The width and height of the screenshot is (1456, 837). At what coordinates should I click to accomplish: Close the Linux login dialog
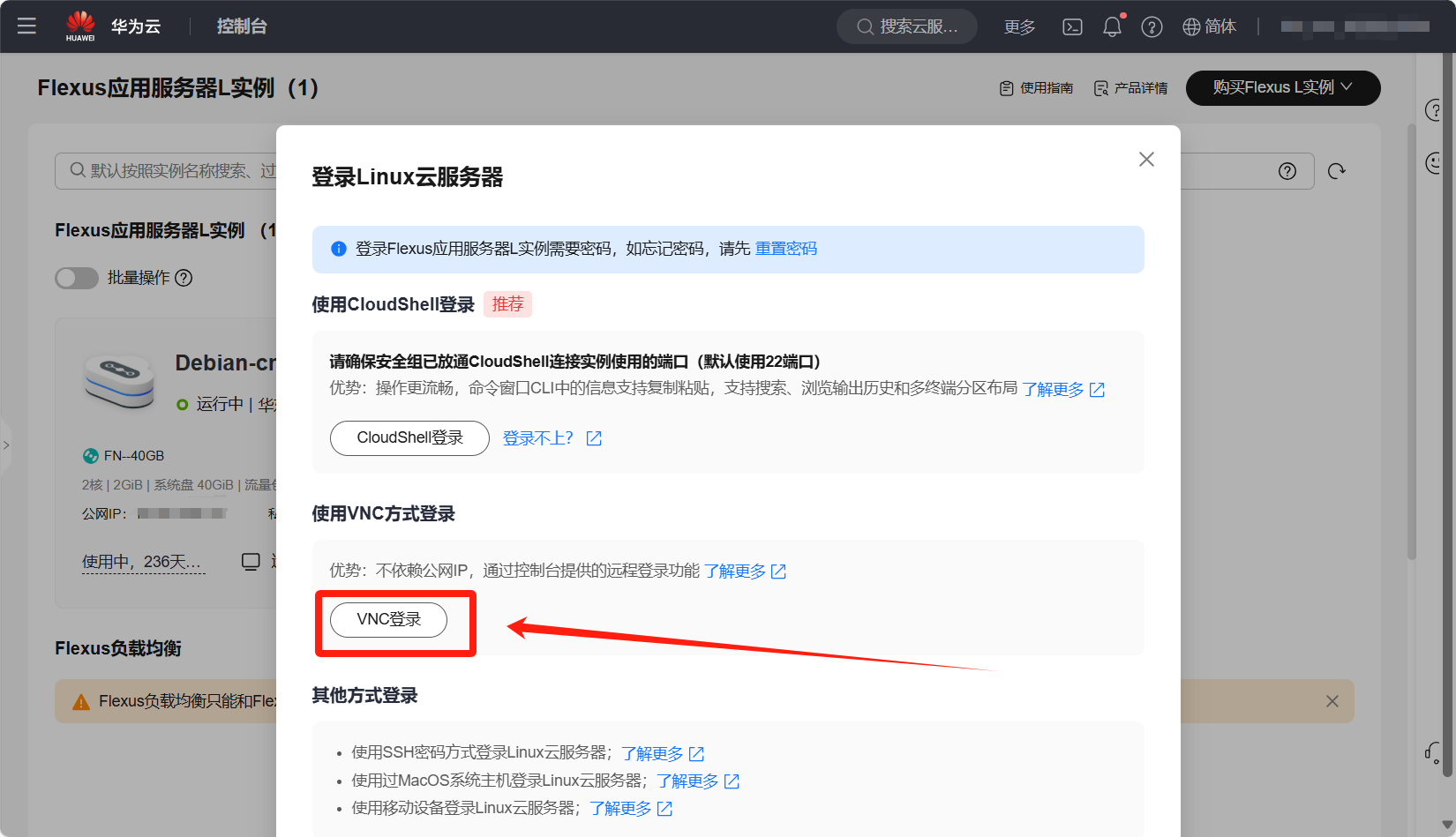tap(1146, 160)
